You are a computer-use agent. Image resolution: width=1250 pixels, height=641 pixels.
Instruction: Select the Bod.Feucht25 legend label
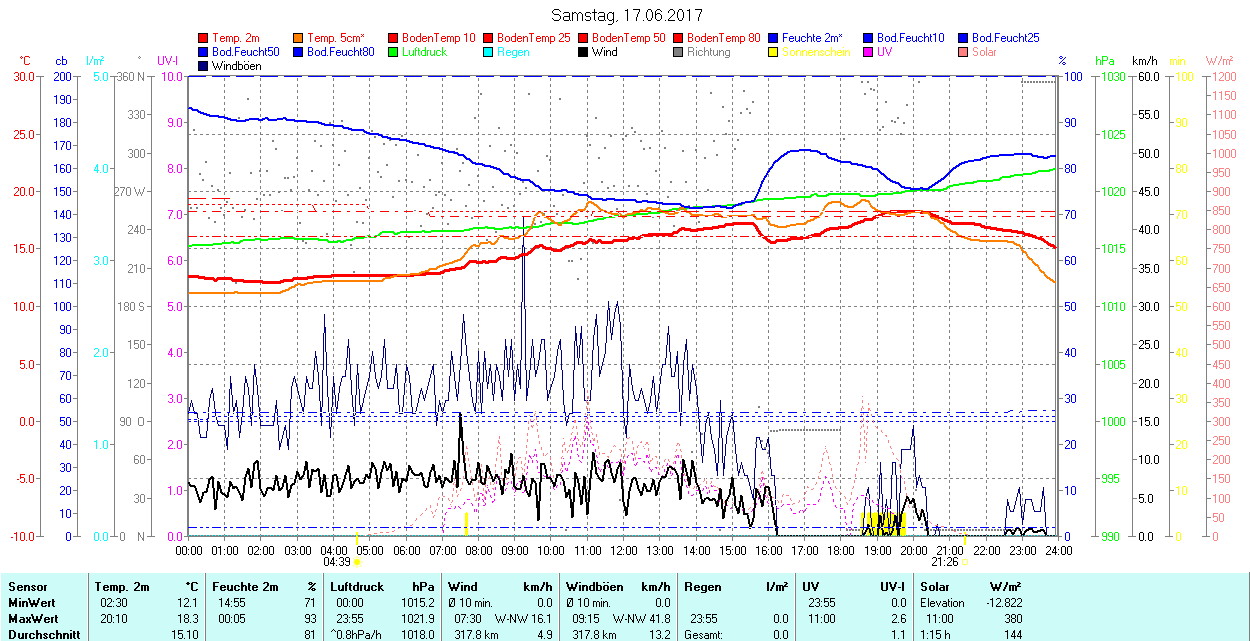tap(1005, 38)
